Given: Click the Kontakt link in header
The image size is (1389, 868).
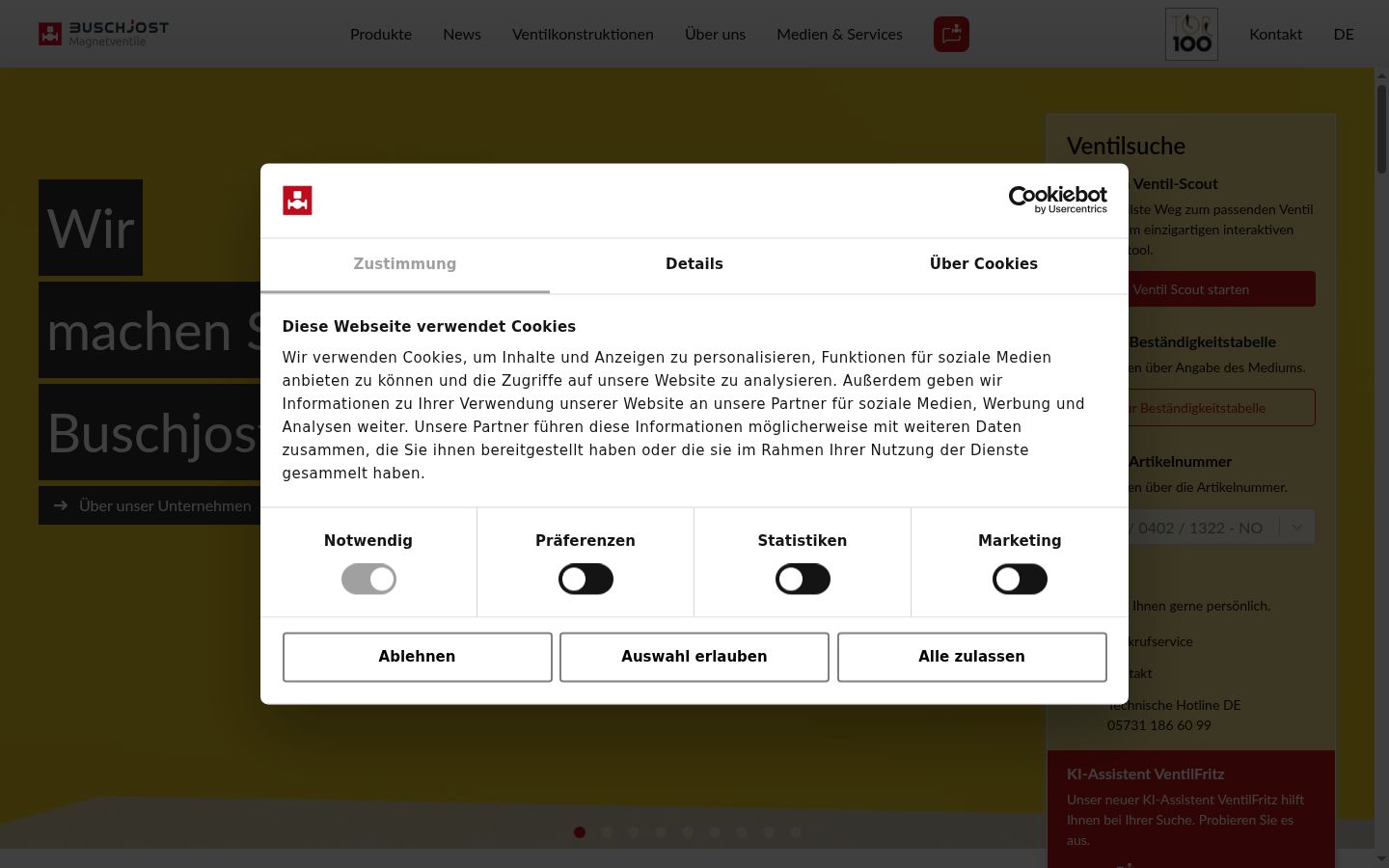Looking at the screenshot, I should [1275, 34].
